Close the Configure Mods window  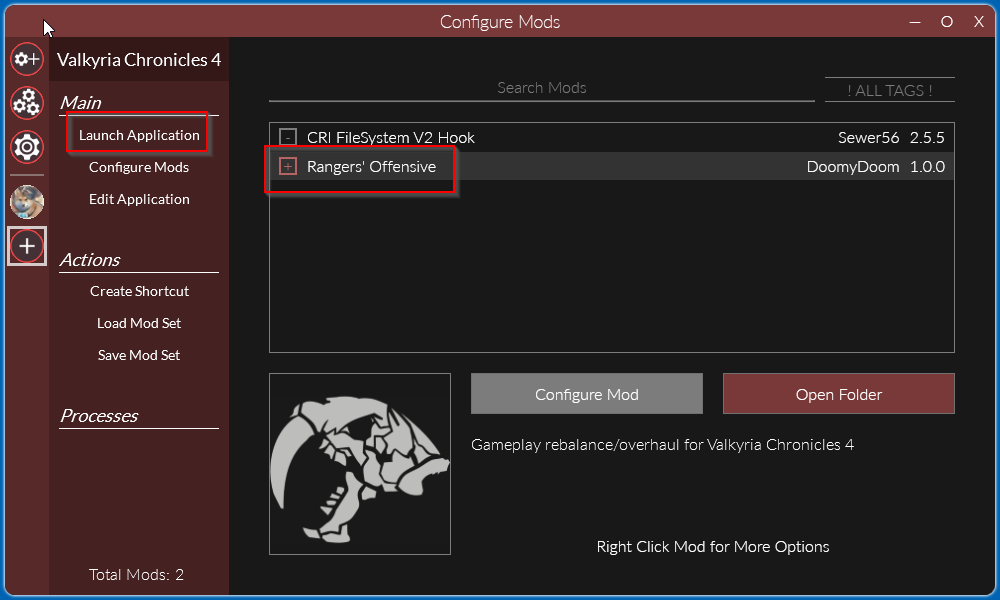click(978, 22)
